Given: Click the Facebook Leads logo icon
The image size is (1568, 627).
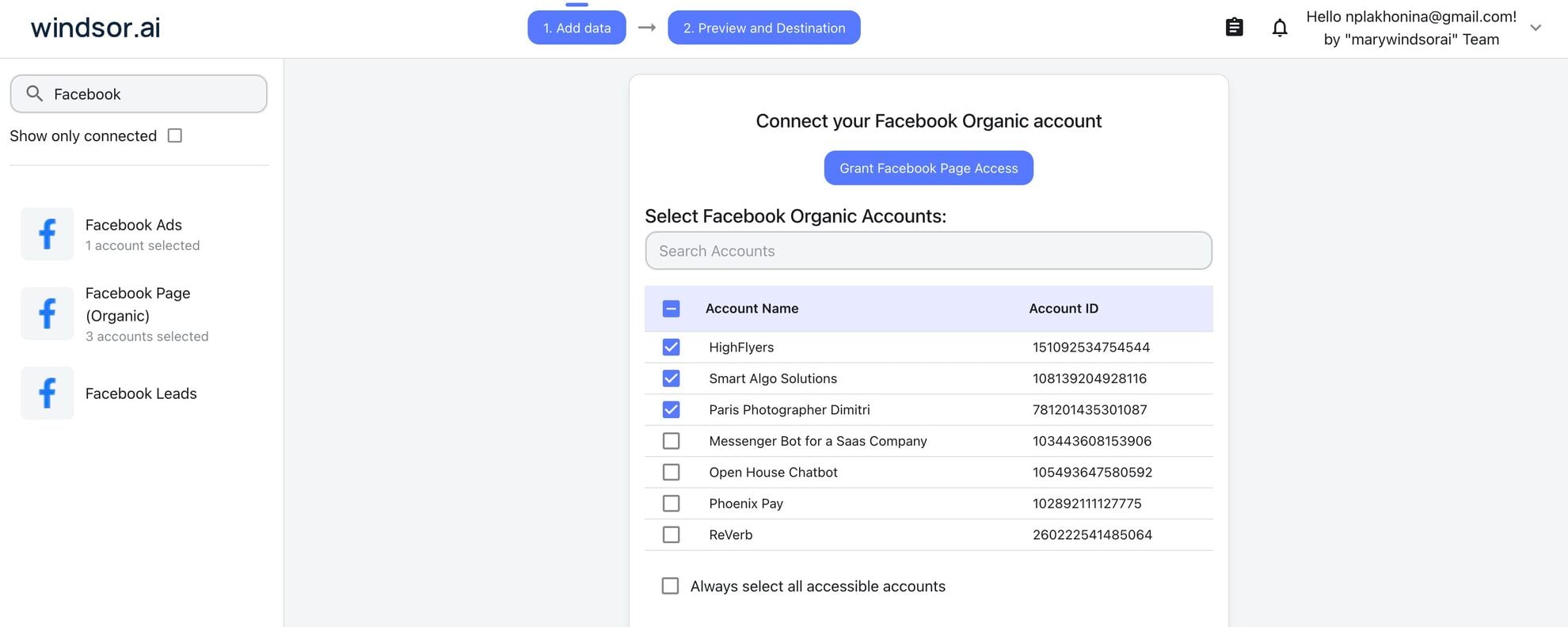Looking at the screenshot, I should click(x=48, y=393).
